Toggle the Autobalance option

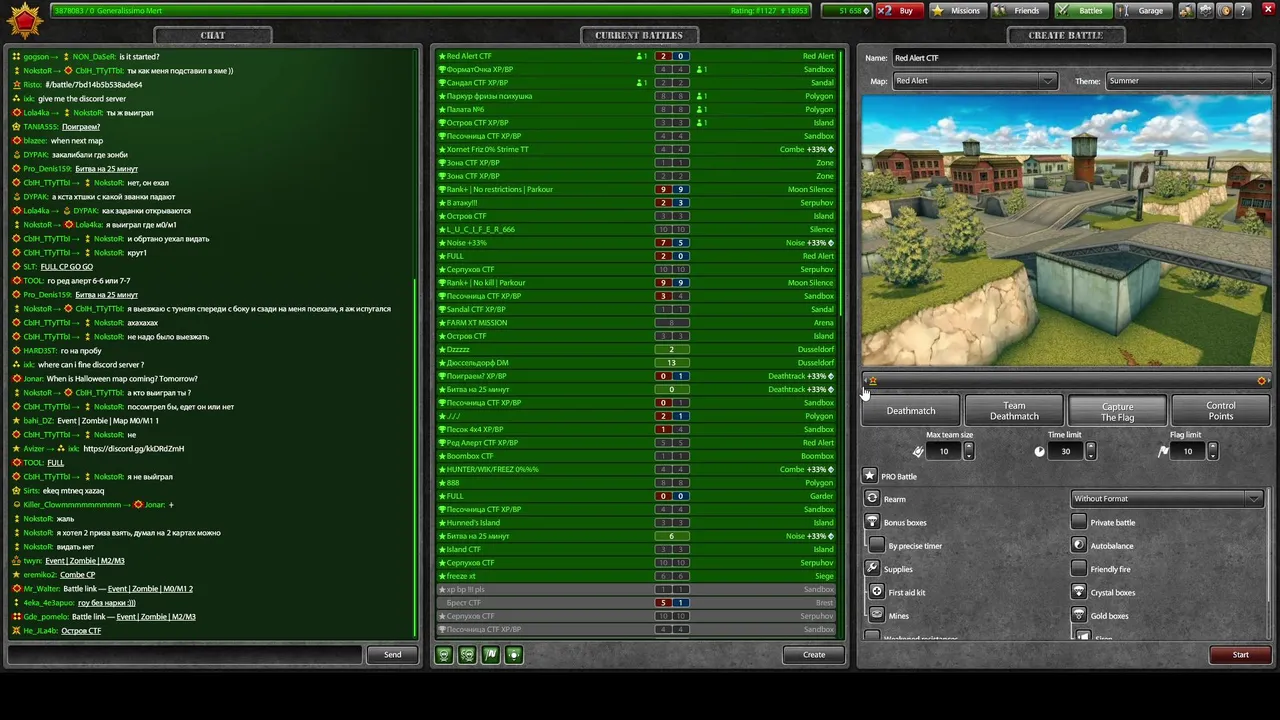click(x=1078, y=545)
